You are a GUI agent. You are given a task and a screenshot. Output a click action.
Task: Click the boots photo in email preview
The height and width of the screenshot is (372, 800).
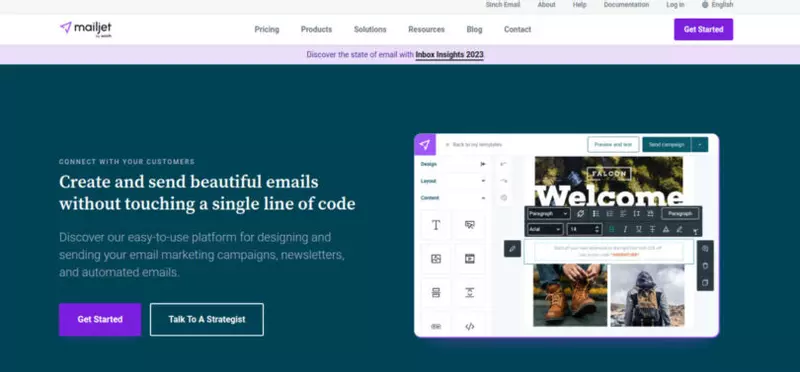click(x=570, y=295)
